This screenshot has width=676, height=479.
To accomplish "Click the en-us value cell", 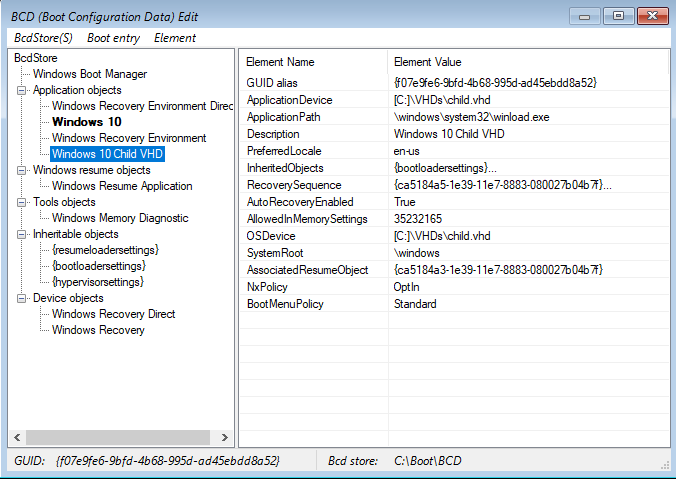I will click(406, 151).
